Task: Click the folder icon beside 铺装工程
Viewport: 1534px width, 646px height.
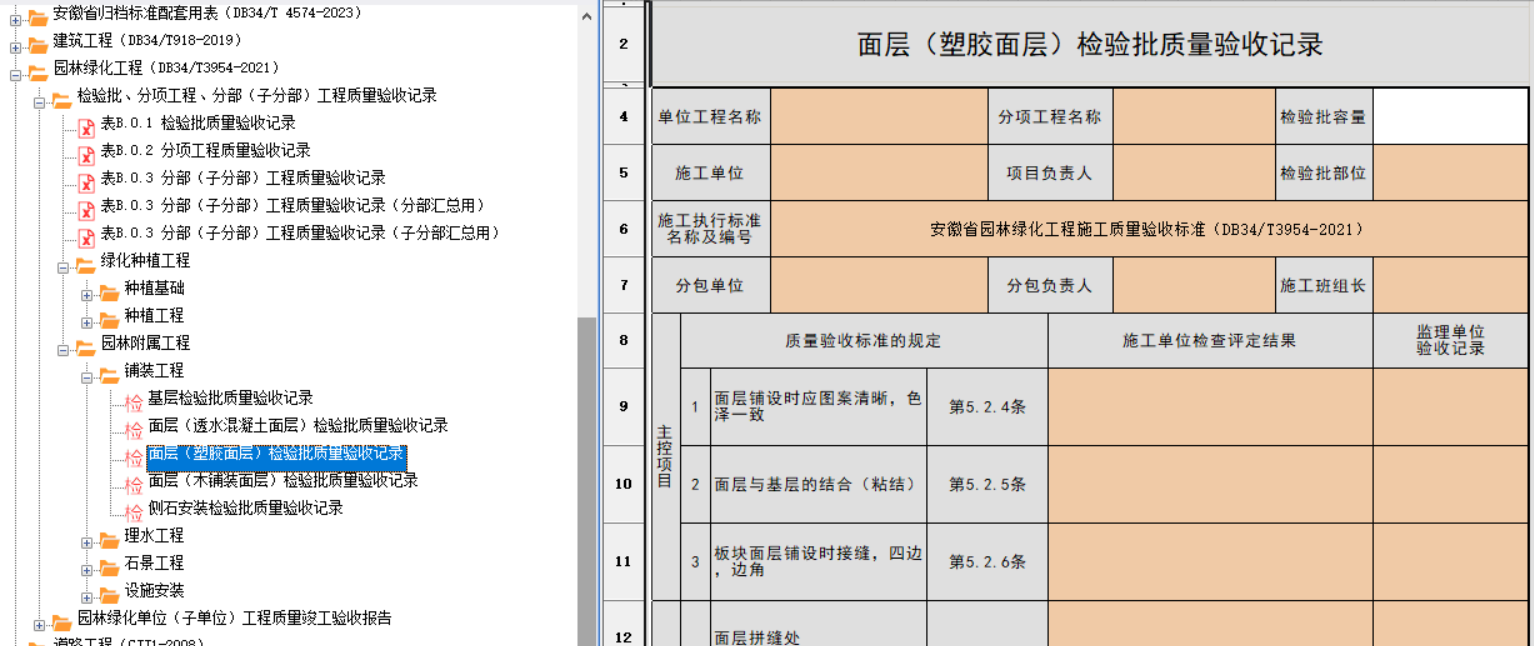Action: [110, 374]
